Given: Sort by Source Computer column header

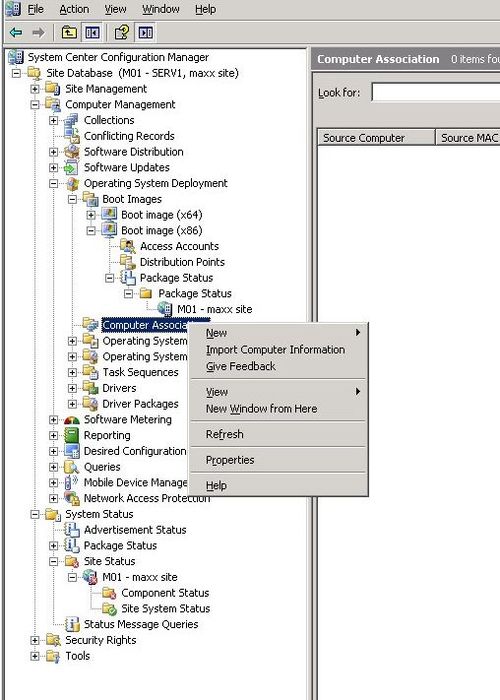Looking at the screenshot, I should [376, 138].
